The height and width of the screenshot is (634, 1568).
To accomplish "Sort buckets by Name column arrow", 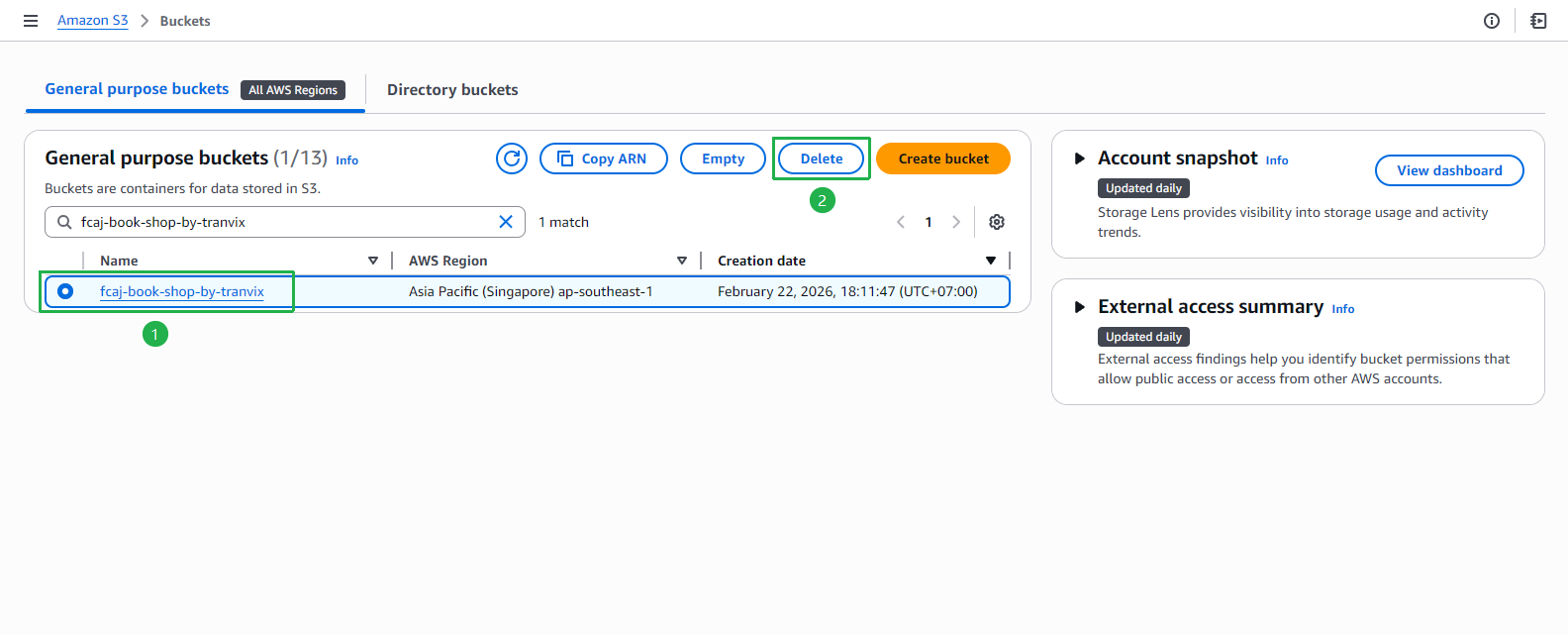I will tap(373, 261).
